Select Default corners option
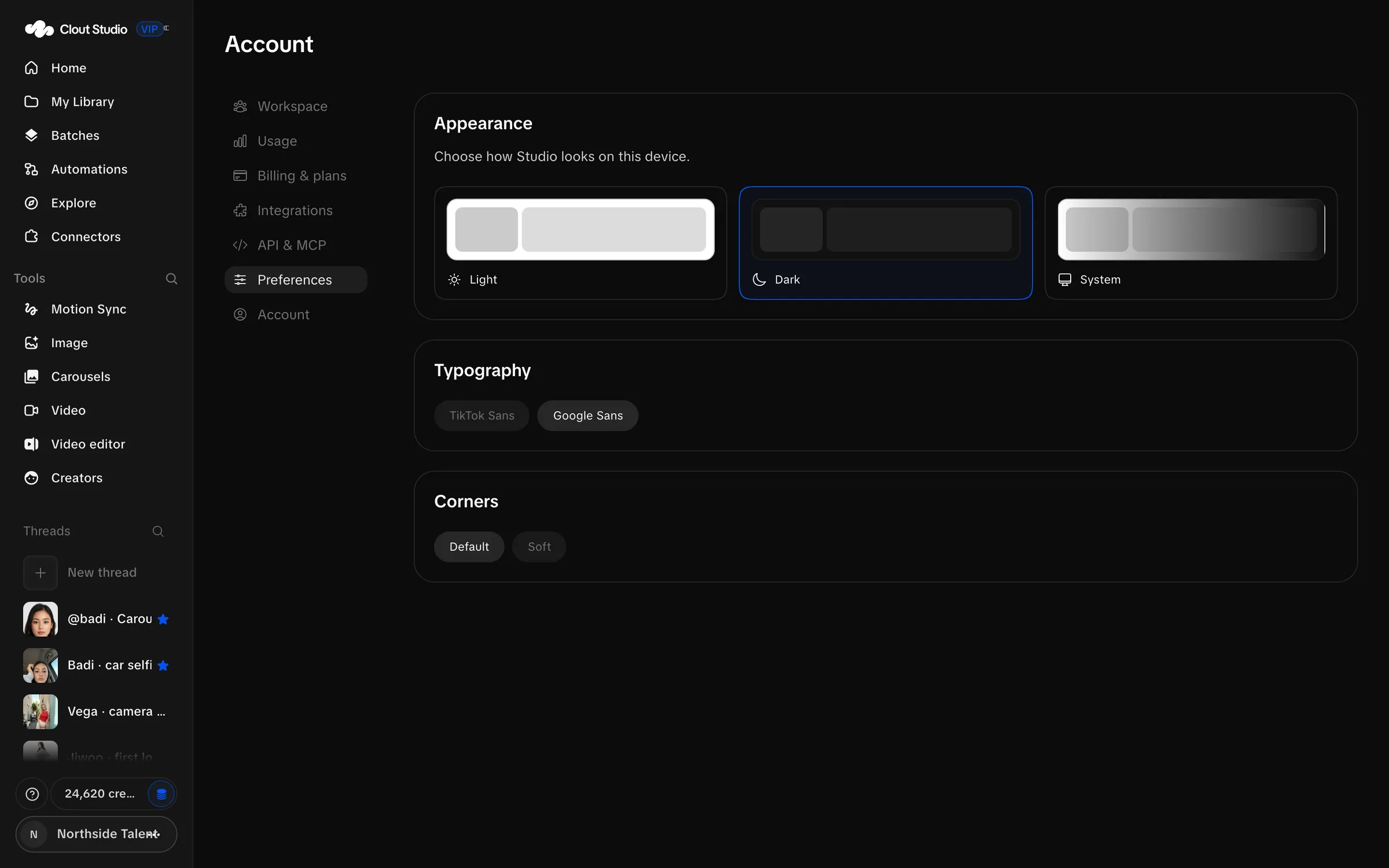The width and height of the screenshot is (1389, 868). (469, 547)
